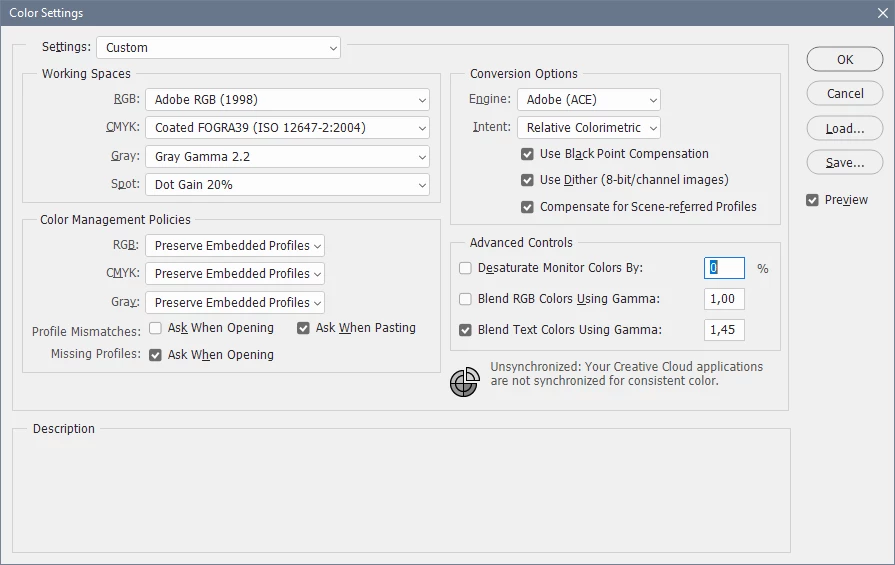Click Blend RGB Colors gamma field 1,00
The image size is (895, 565).
tap(724, 299)
